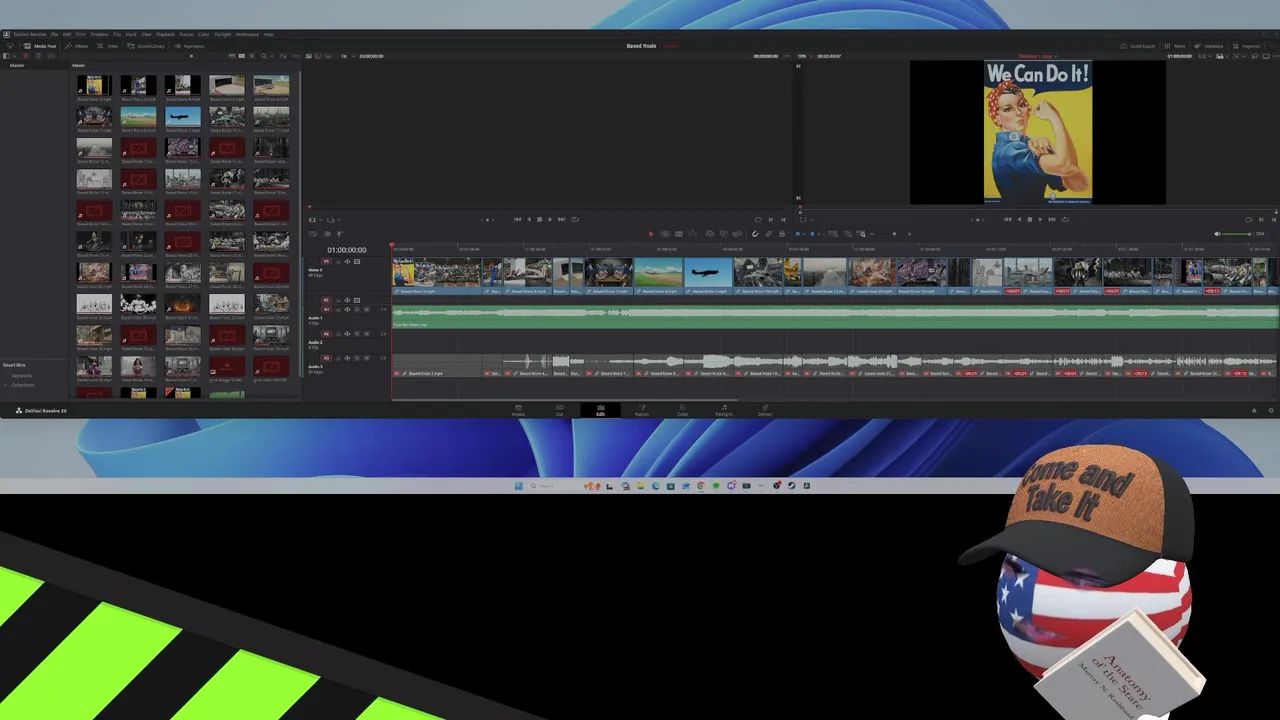1280x720 pixels.
Task: Open the Fairlight menu
Action: [x=222, y=34]
